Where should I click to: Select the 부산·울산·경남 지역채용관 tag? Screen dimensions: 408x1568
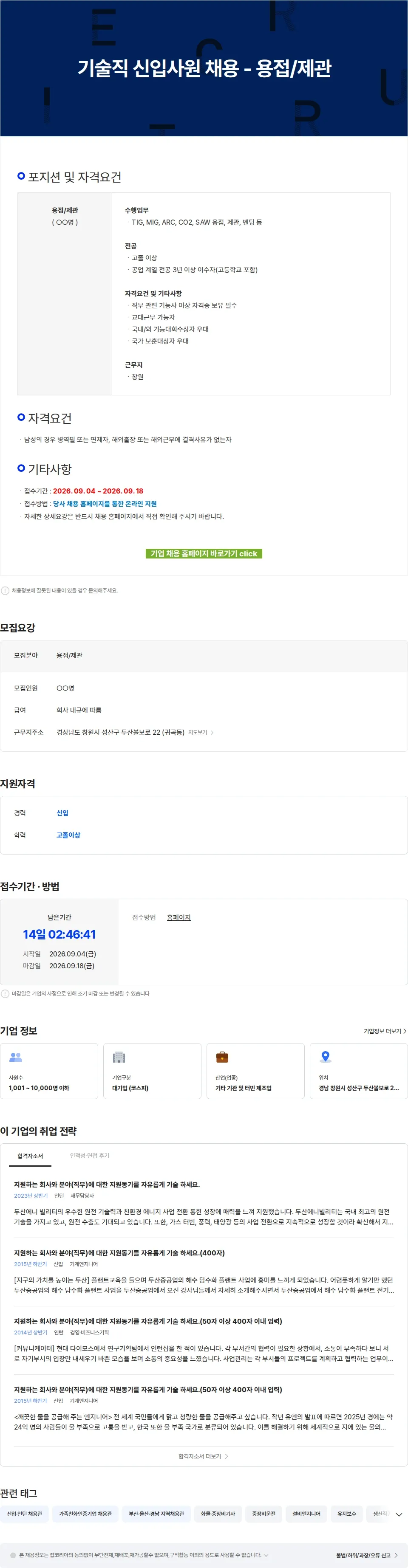pos(156,1513)
